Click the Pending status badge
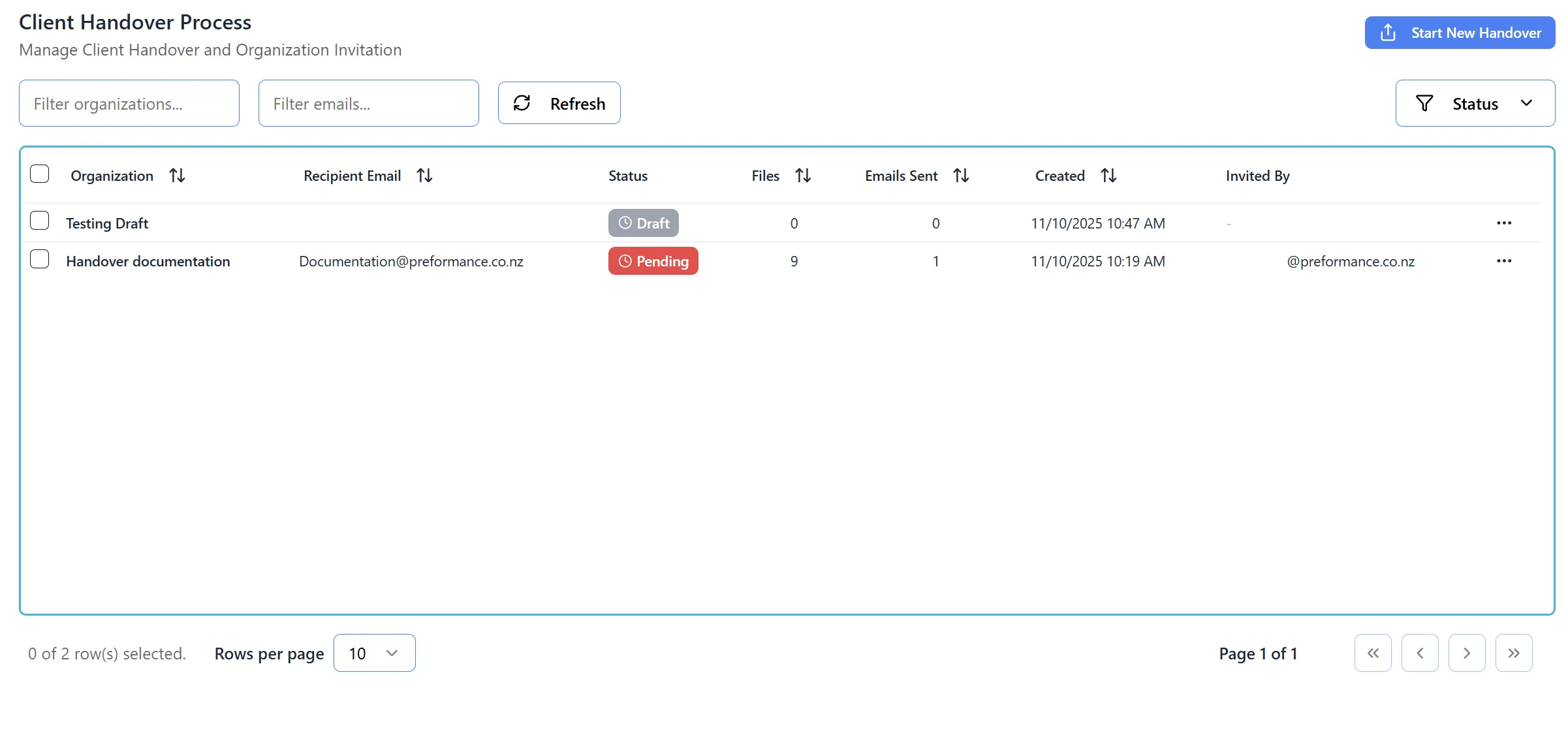The width and height of the screenshot is (1568, 741). 653,260
